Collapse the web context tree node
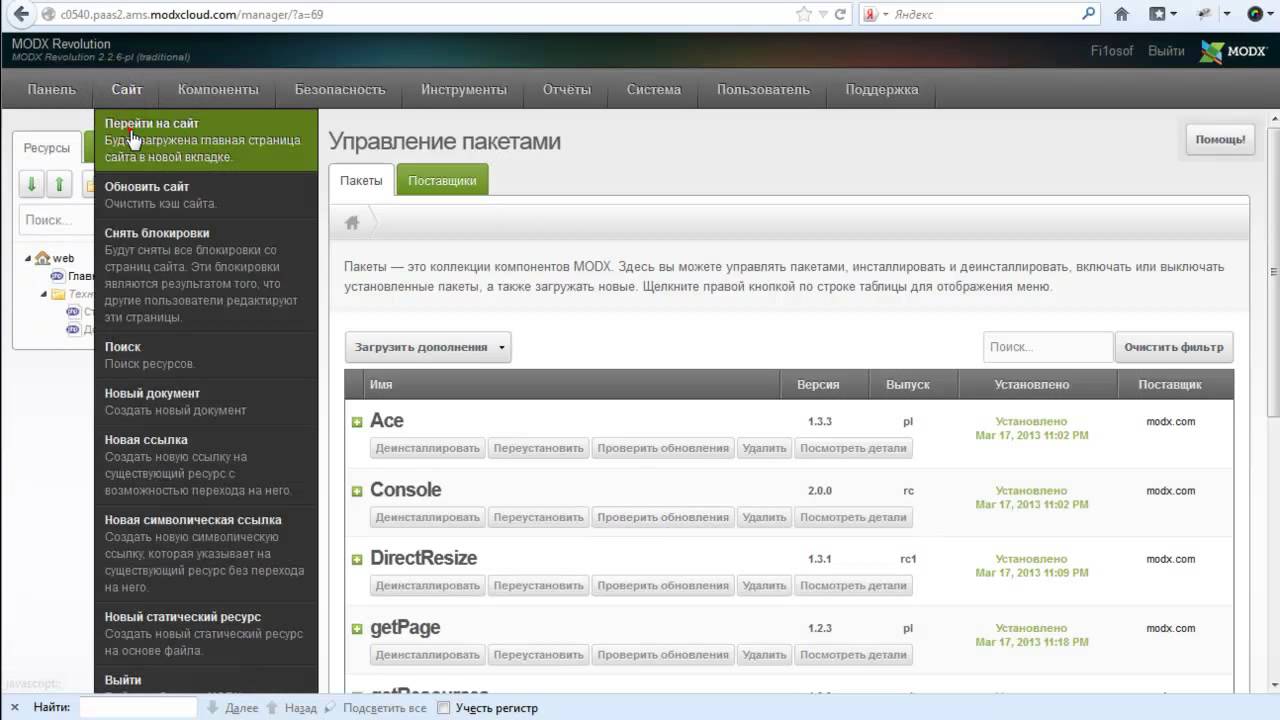This screenshot has height=720, width=1280. click(29, 258)
